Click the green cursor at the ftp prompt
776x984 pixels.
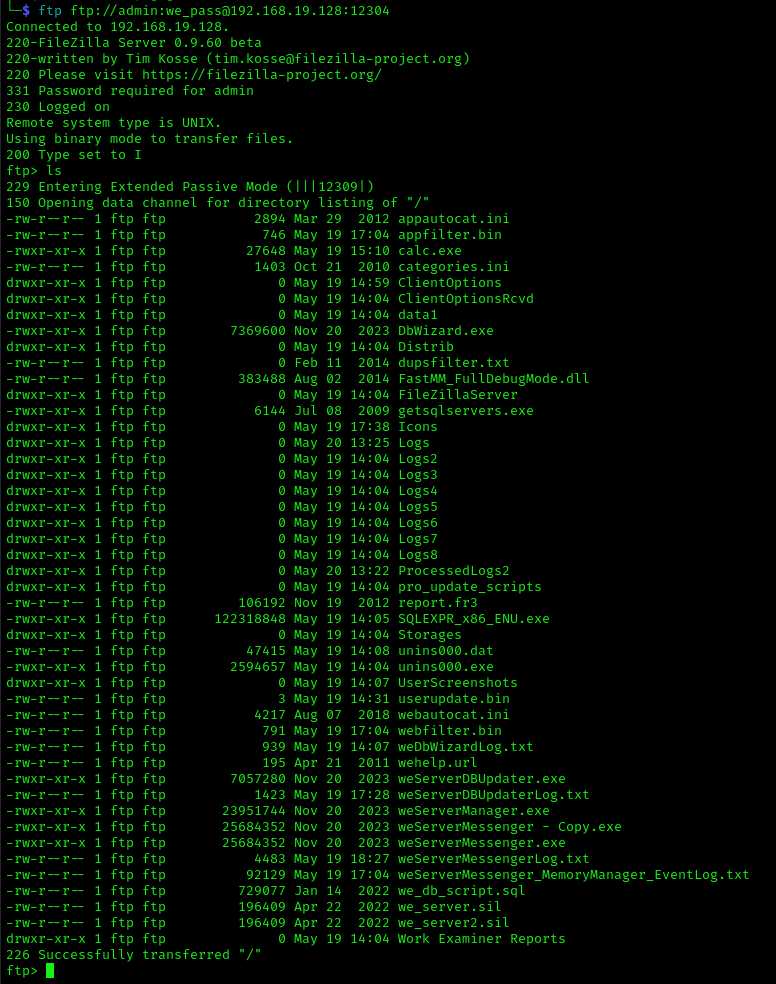pos(50,971)
